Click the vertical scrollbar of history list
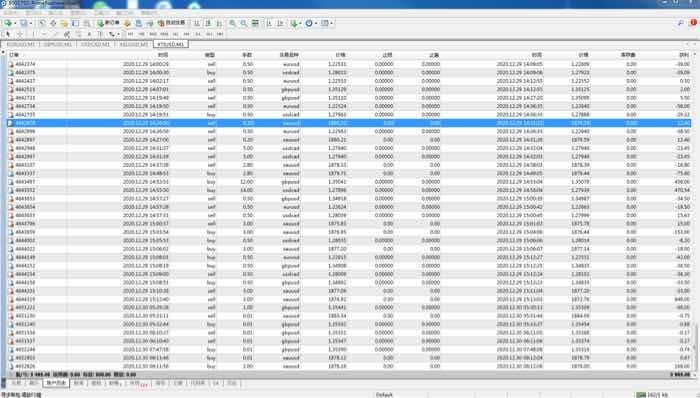 pos(695,210)
